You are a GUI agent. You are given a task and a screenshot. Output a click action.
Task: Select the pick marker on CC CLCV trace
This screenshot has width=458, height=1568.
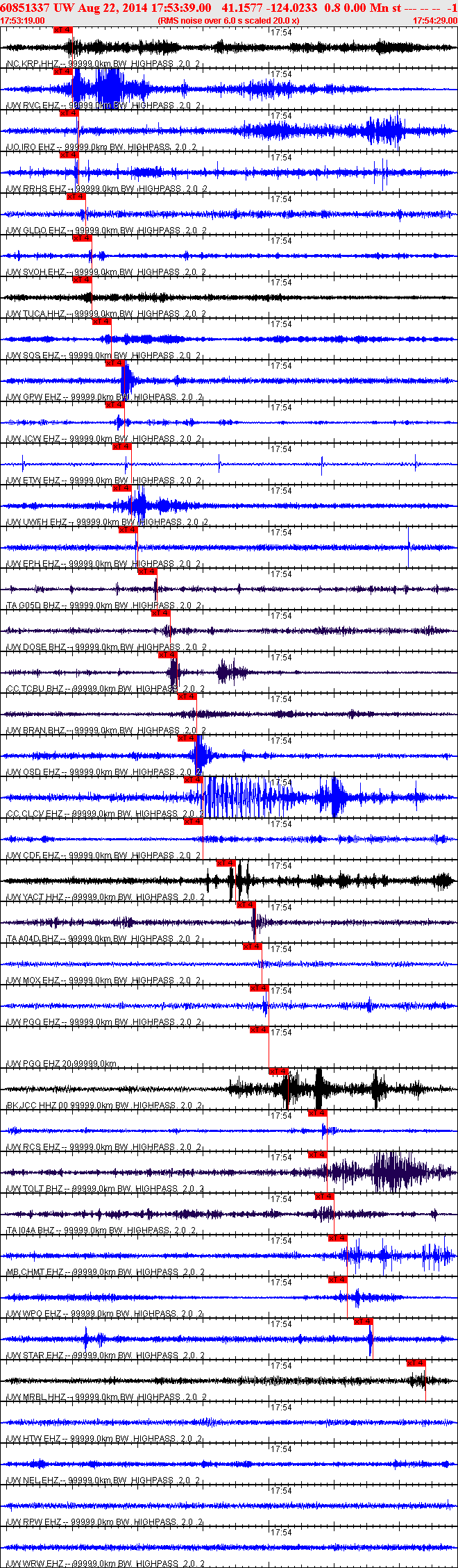(193, 780)
